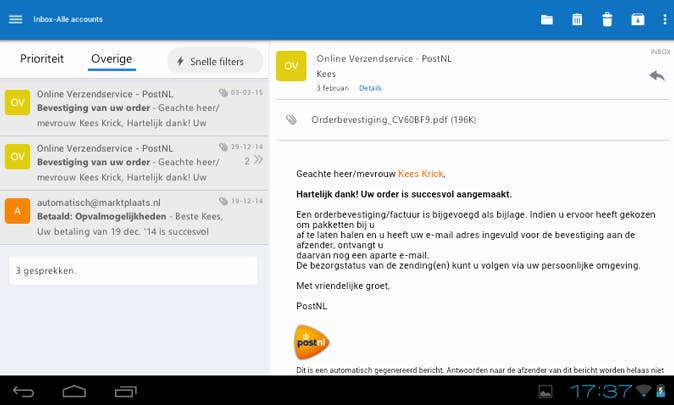Switch to the Prioriteit tab

(42, 59)
